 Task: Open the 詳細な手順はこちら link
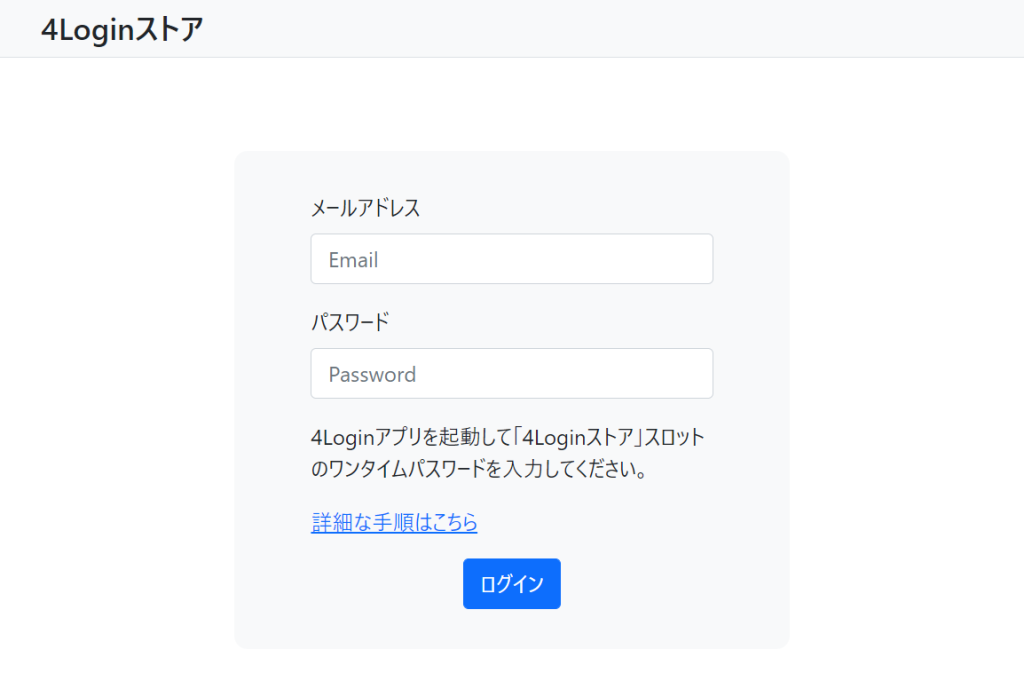[394, 522]
